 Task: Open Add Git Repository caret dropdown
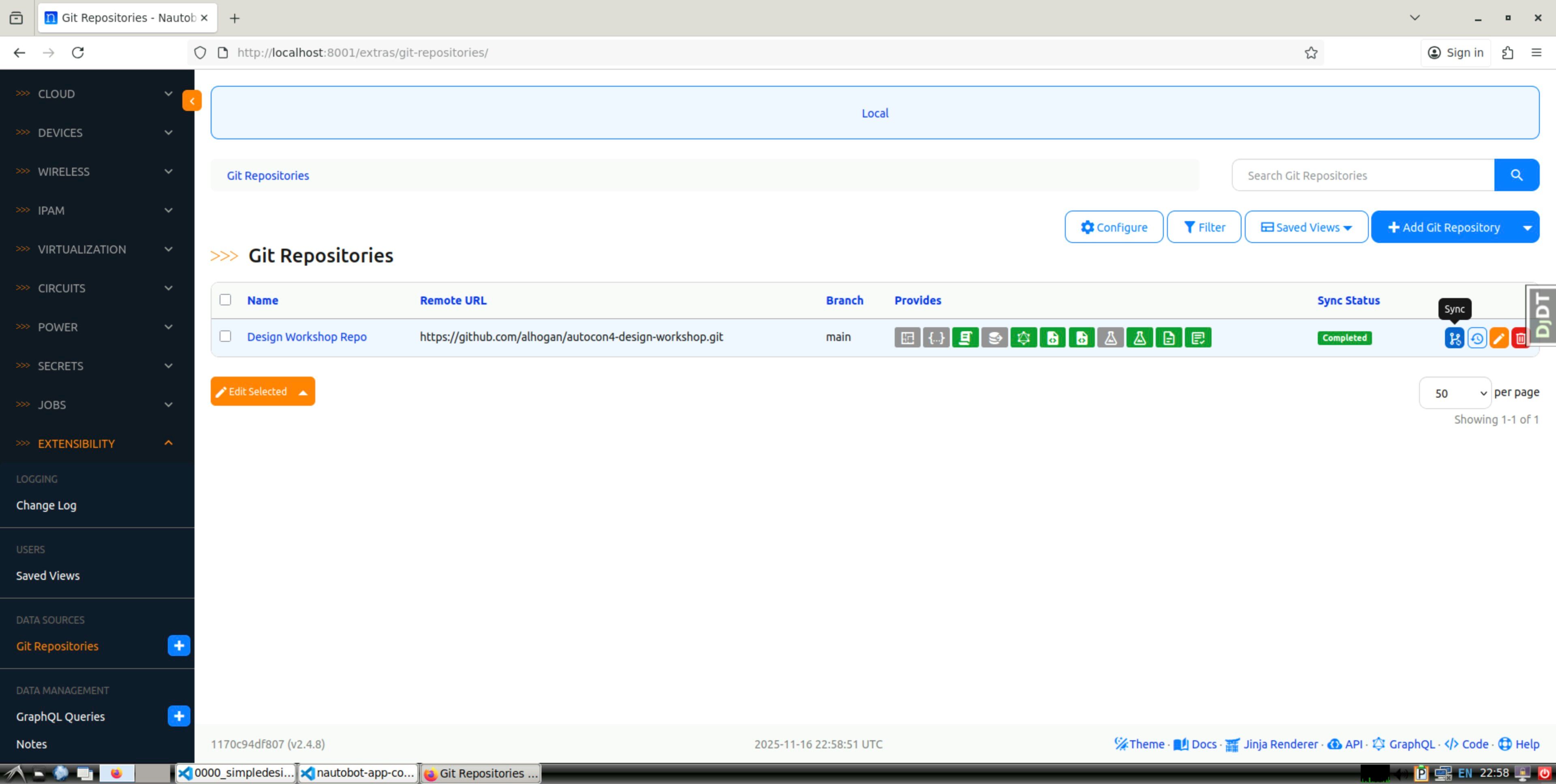pos(1527,228)
